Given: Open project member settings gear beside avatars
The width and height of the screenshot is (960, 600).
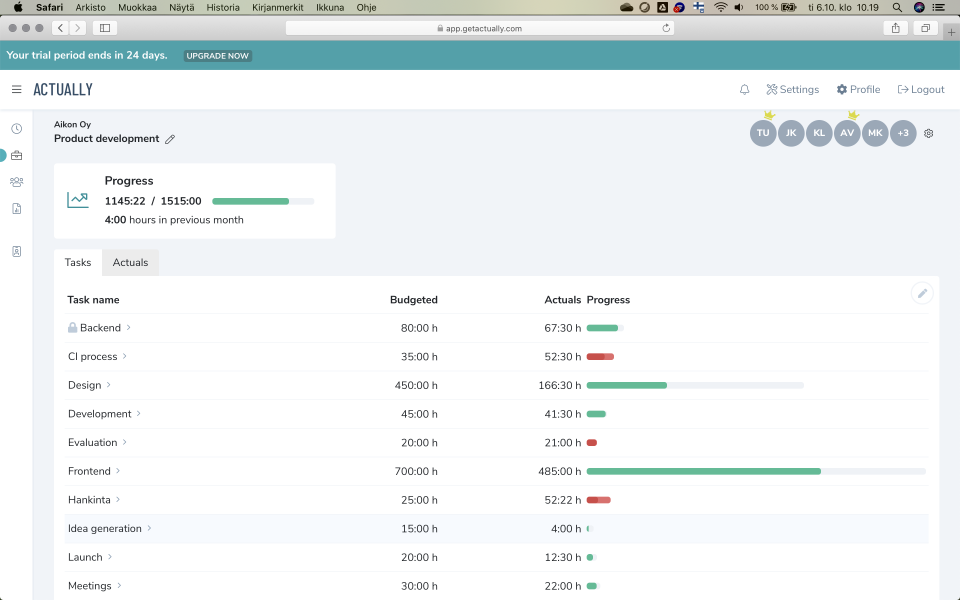Looking at the screenshot, I should [928, 132].
